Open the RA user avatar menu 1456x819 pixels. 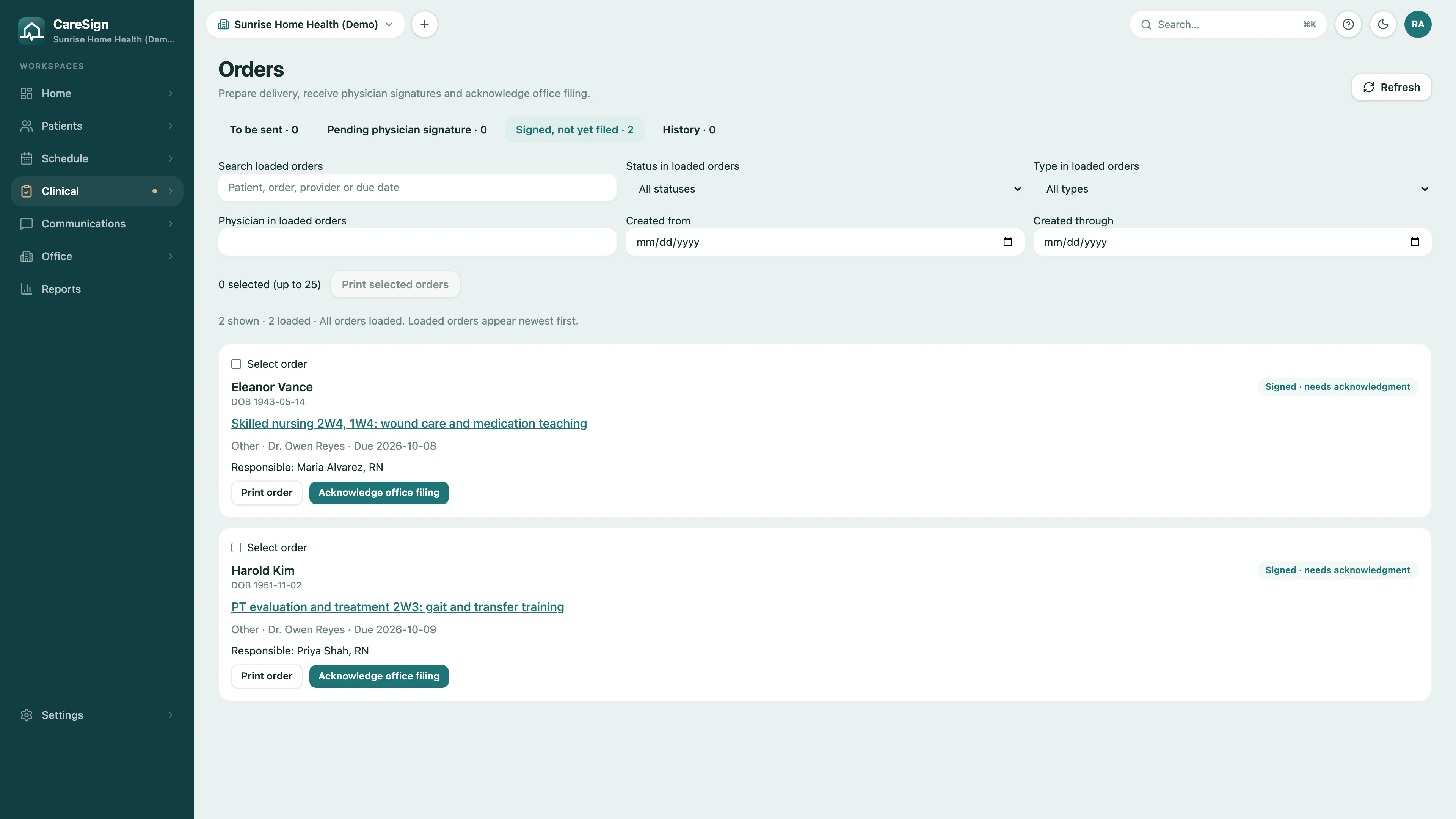click(1418, 24)
